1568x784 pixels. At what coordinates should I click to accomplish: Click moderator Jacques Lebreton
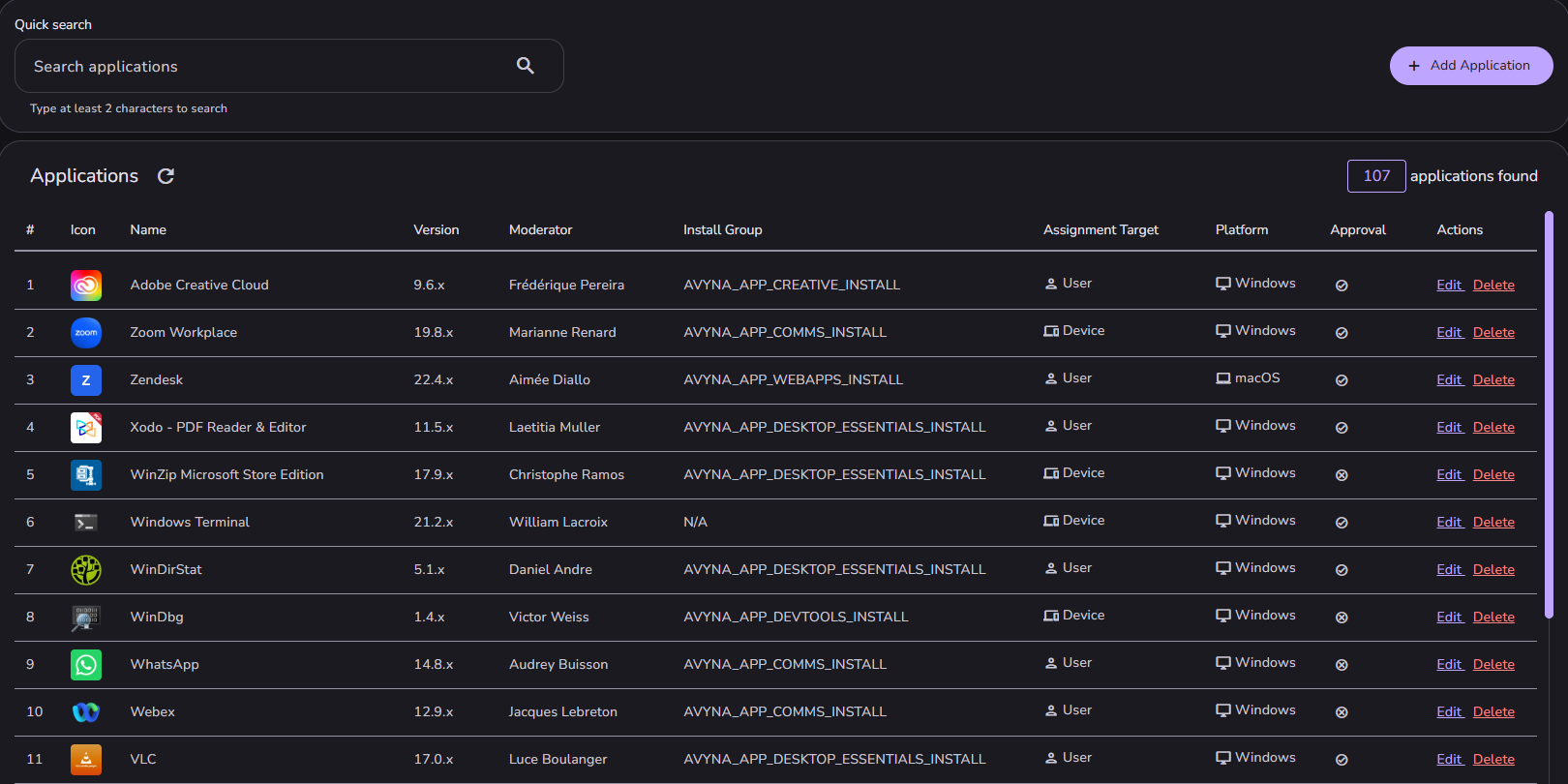coord(563,712)
